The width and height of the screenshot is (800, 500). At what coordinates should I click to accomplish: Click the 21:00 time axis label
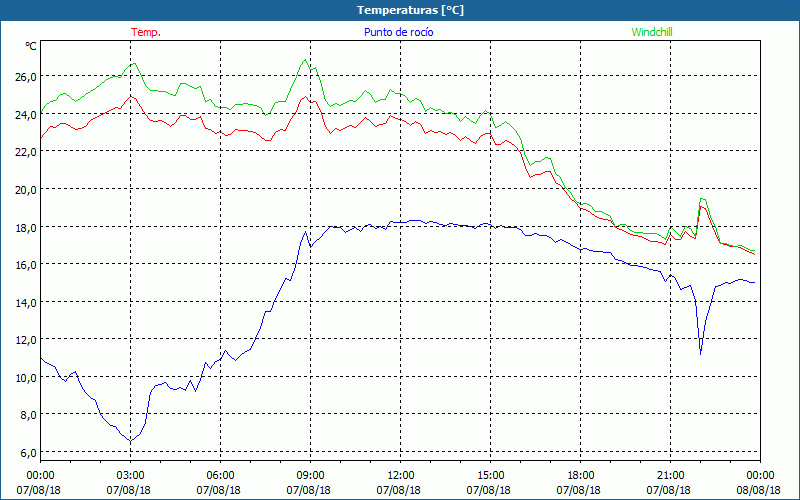(x=670, y=476)
